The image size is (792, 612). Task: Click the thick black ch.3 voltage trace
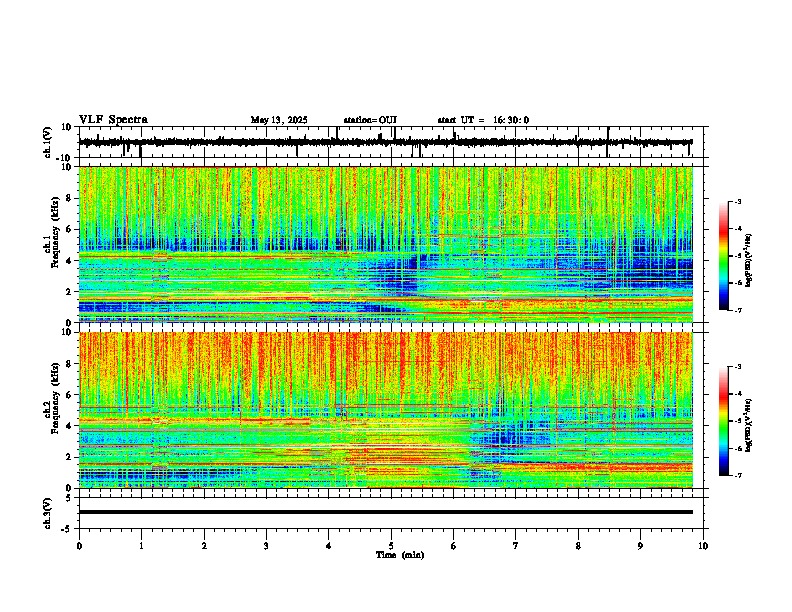[x=385, y=512]
